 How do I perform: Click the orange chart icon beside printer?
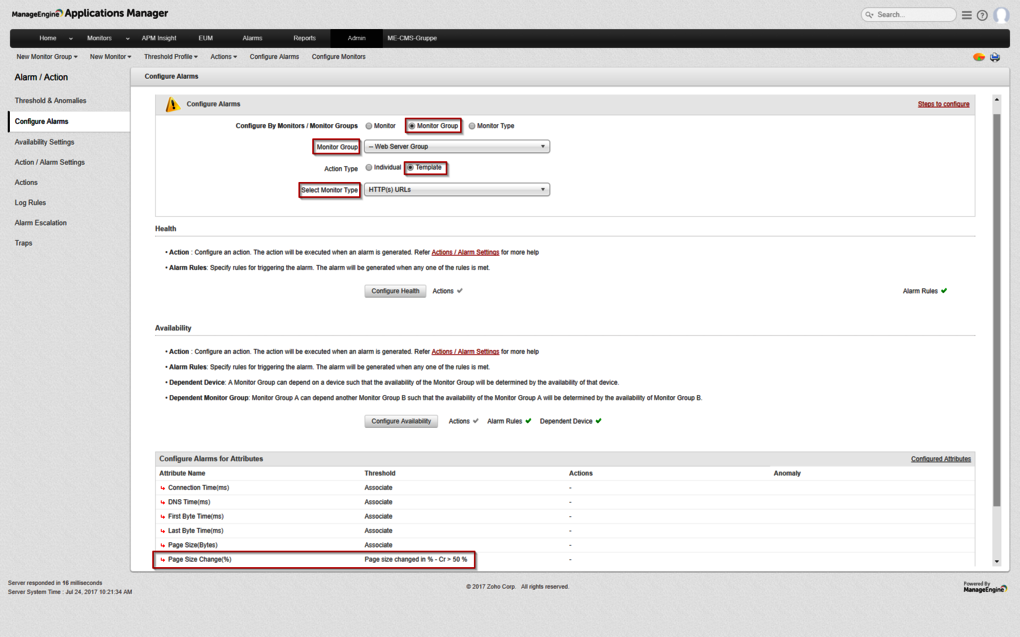click(978, 57)
